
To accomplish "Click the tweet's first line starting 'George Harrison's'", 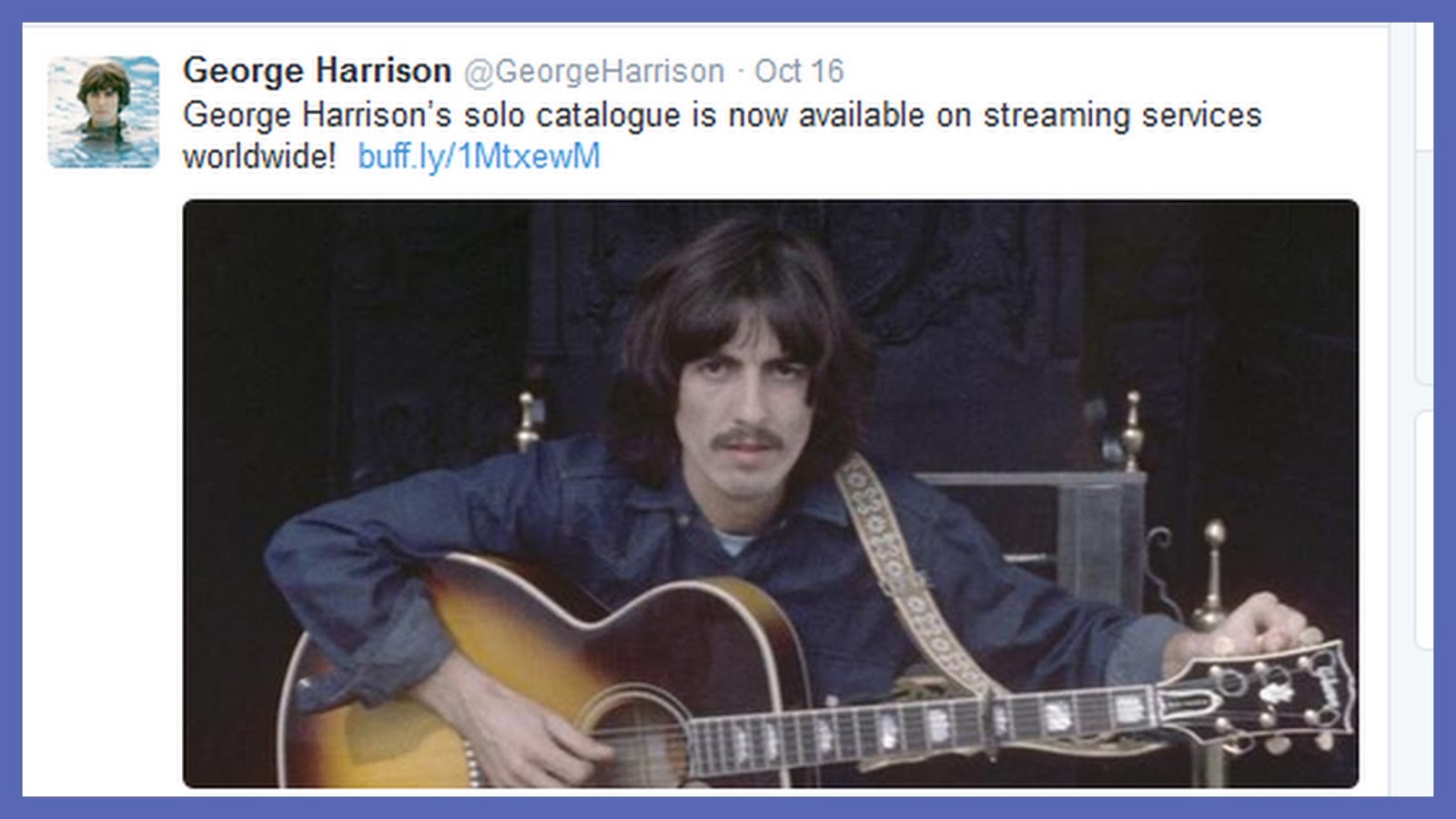I will (723, 116).
